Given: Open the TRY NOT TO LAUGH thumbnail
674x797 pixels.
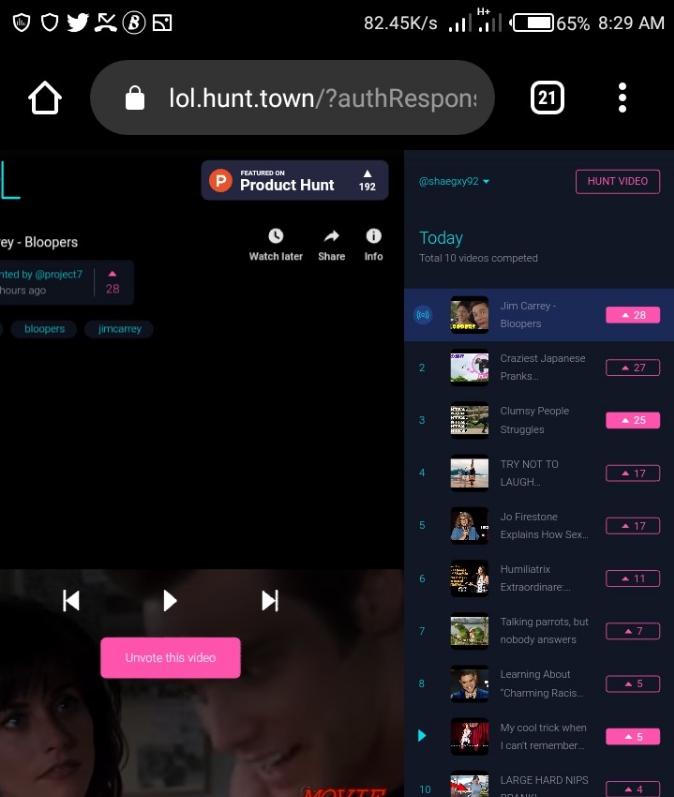Looking at the screenshot, I should (x=470, y=473).
